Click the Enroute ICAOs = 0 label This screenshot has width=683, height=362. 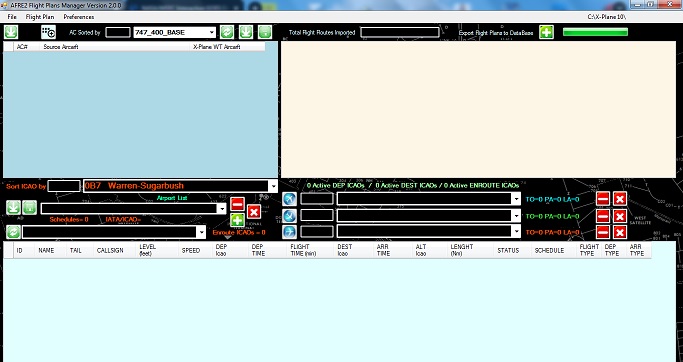coord(239,233)
